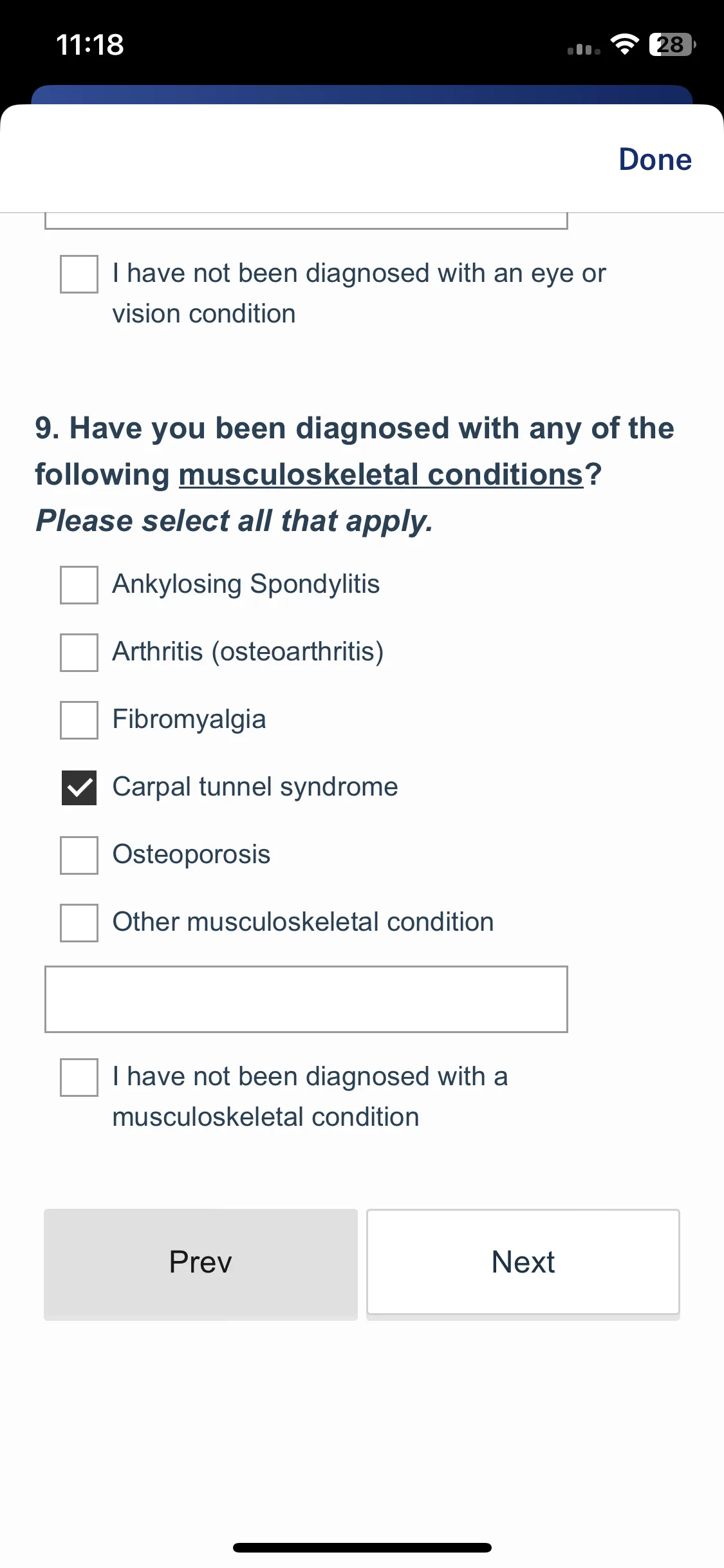Tick the Osteoporosis checkbox
The width and height of the screenshot is (724, 1568).
pos(79,855)
